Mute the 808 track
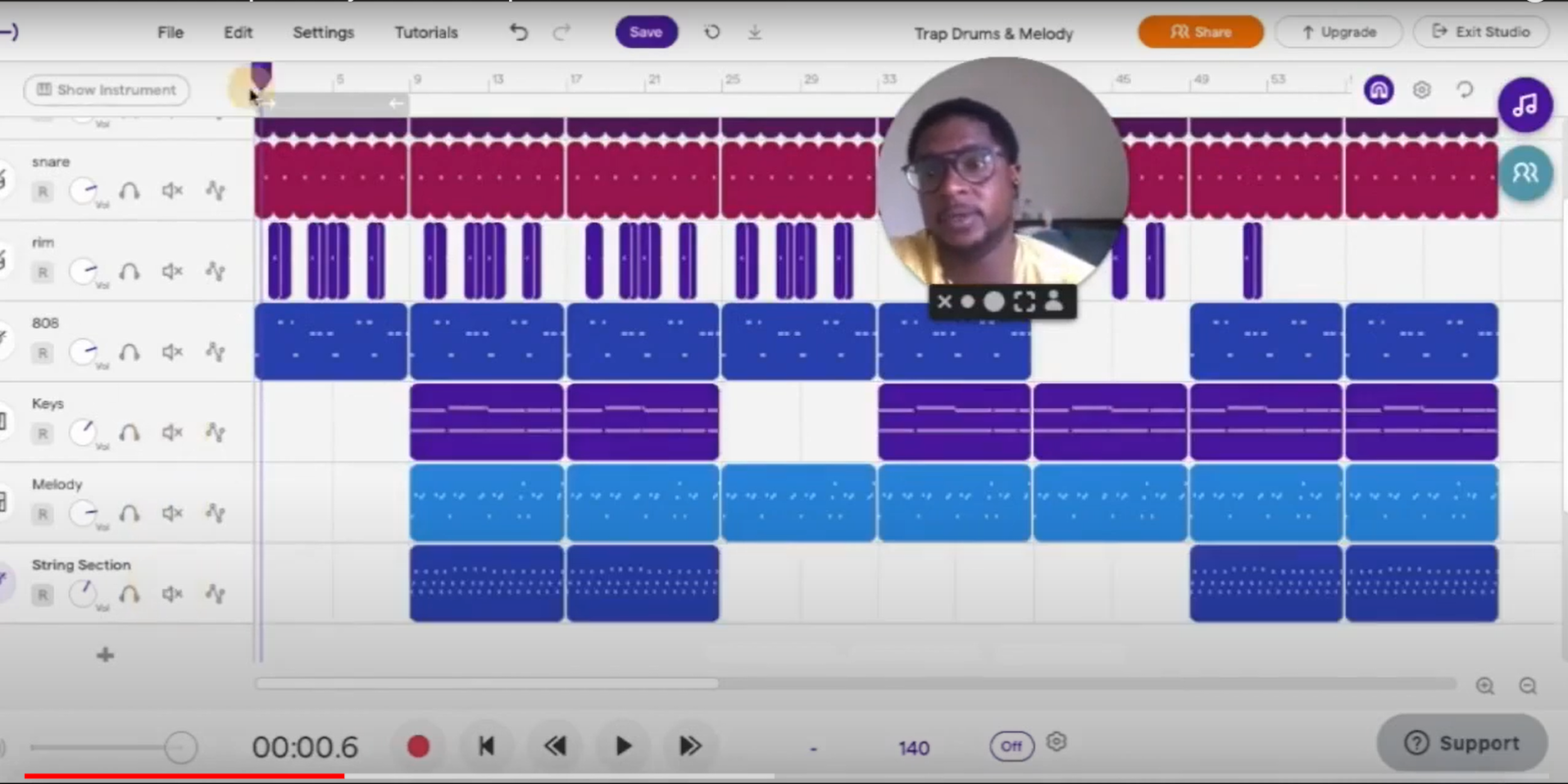 click(171, 351)
